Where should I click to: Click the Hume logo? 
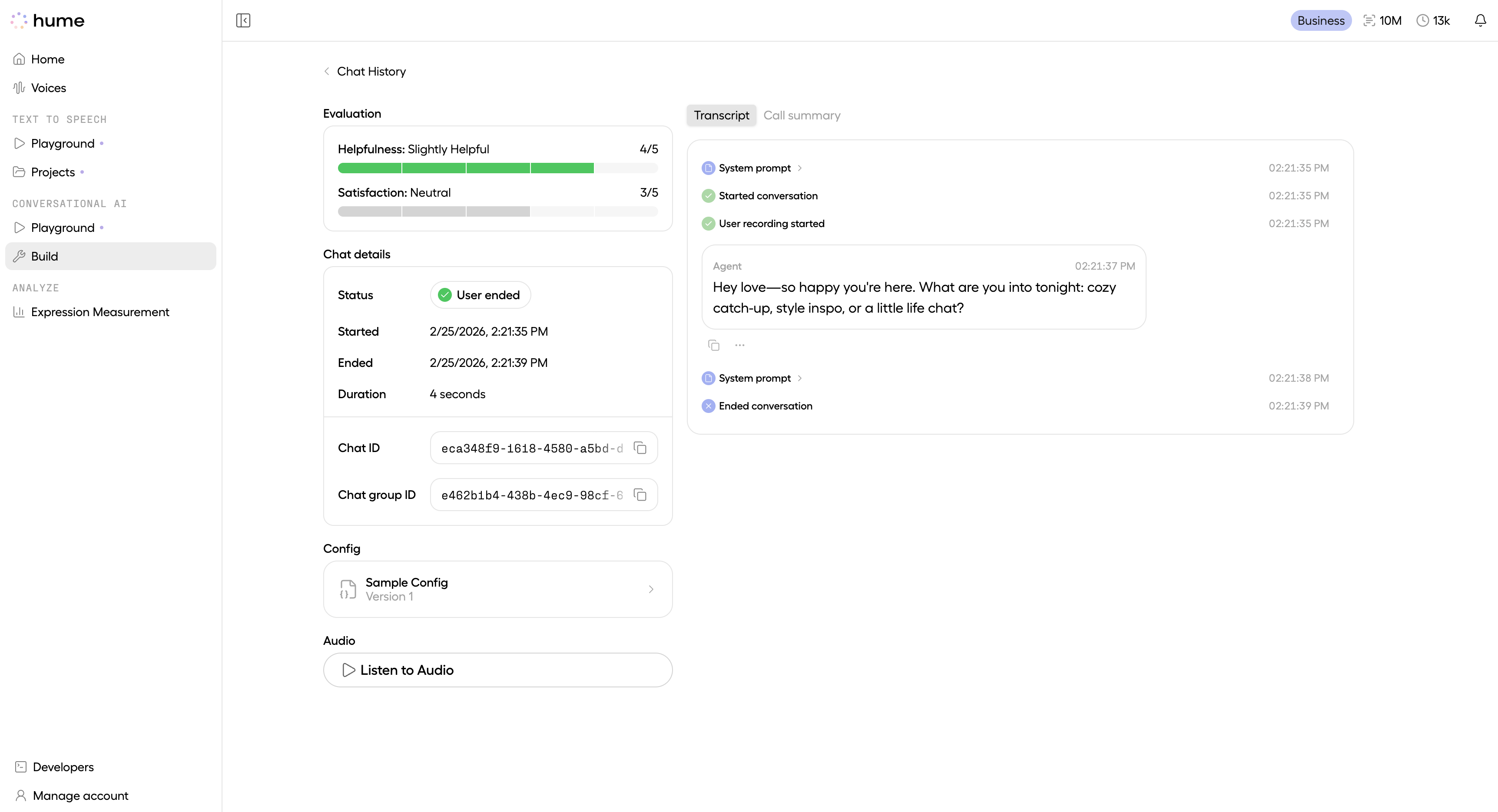tap(48, 20)
